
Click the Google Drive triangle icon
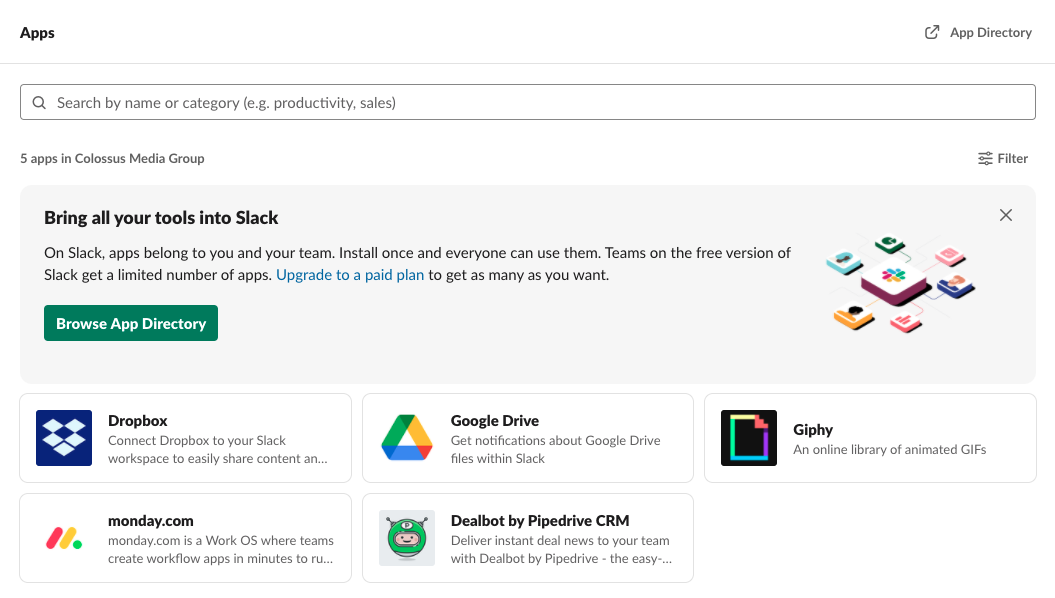tap(406, 438)
